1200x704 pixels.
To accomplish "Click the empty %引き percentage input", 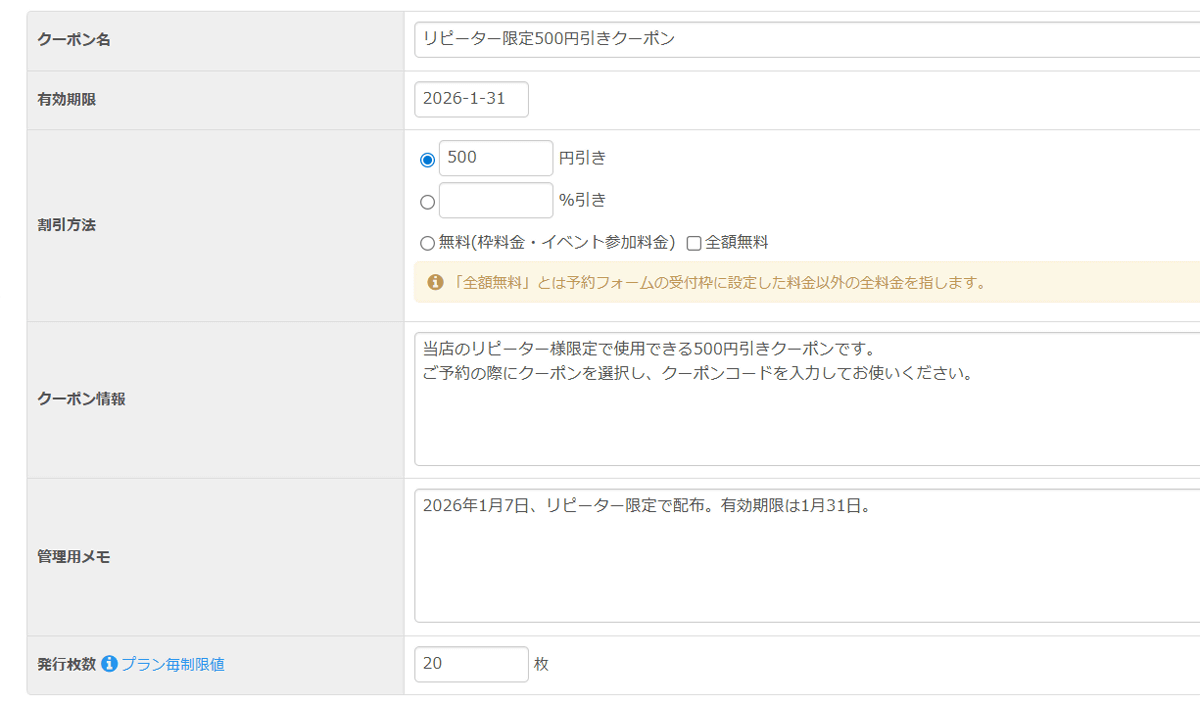I will pos(495,200).
